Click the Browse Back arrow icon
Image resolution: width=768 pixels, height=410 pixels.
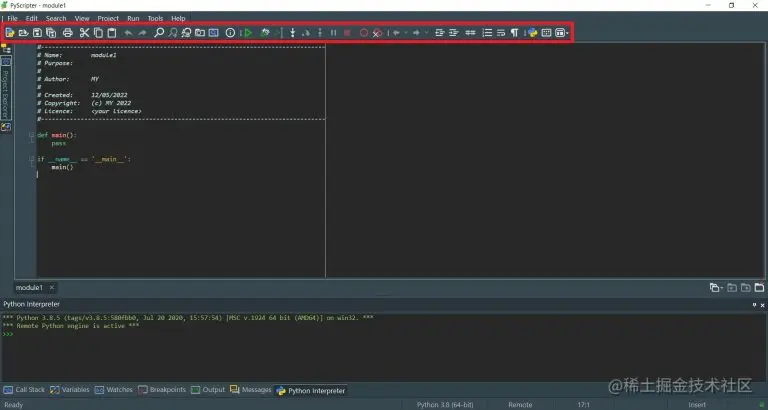(x=396, y=33)
